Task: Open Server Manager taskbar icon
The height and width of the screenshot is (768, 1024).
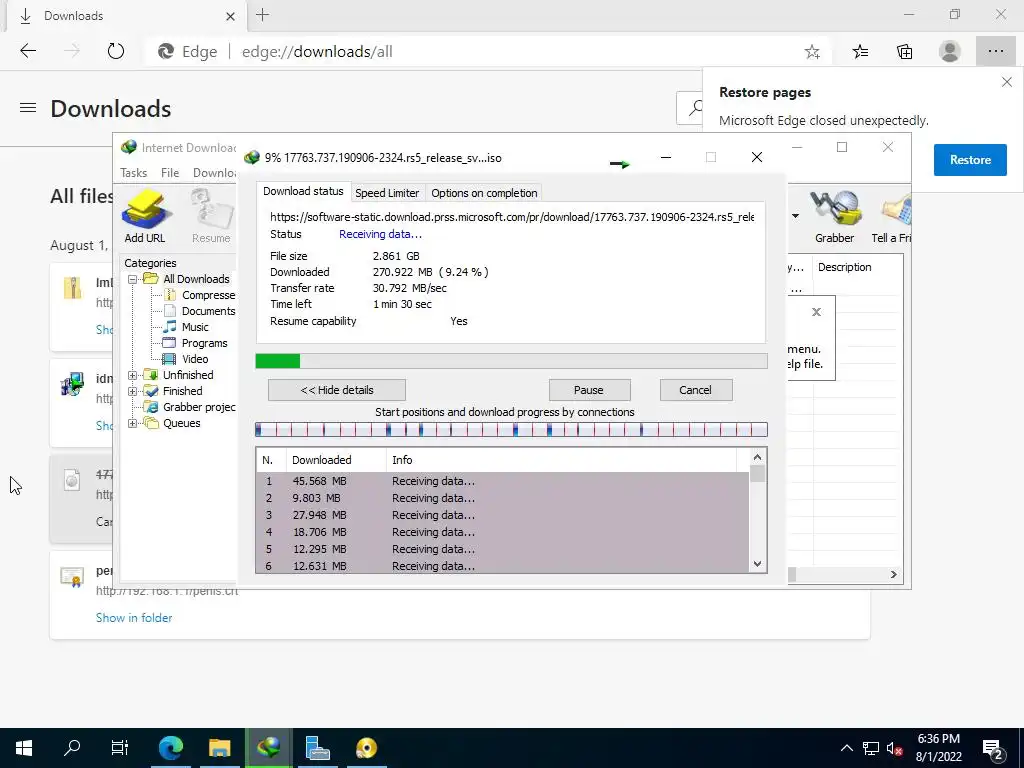Action: (x=317, y=748)
